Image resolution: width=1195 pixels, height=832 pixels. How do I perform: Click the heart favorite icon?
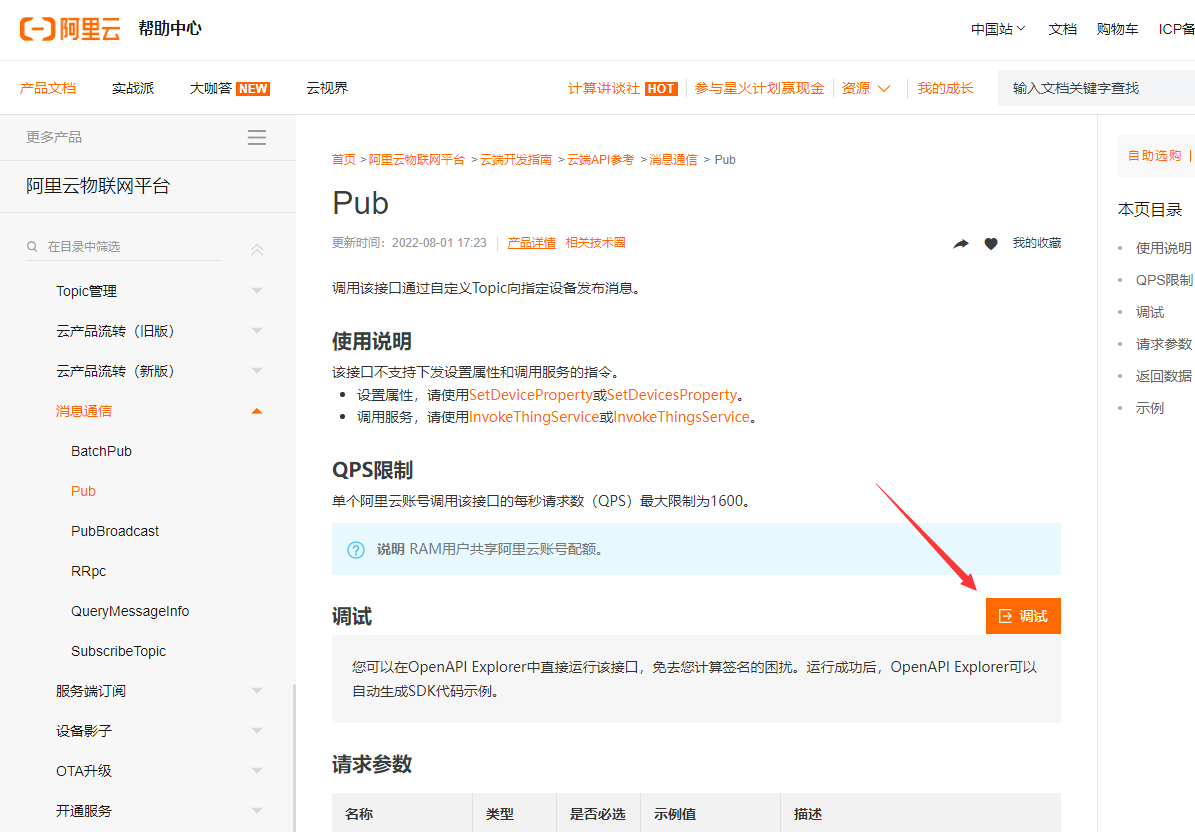click(991, 244)
